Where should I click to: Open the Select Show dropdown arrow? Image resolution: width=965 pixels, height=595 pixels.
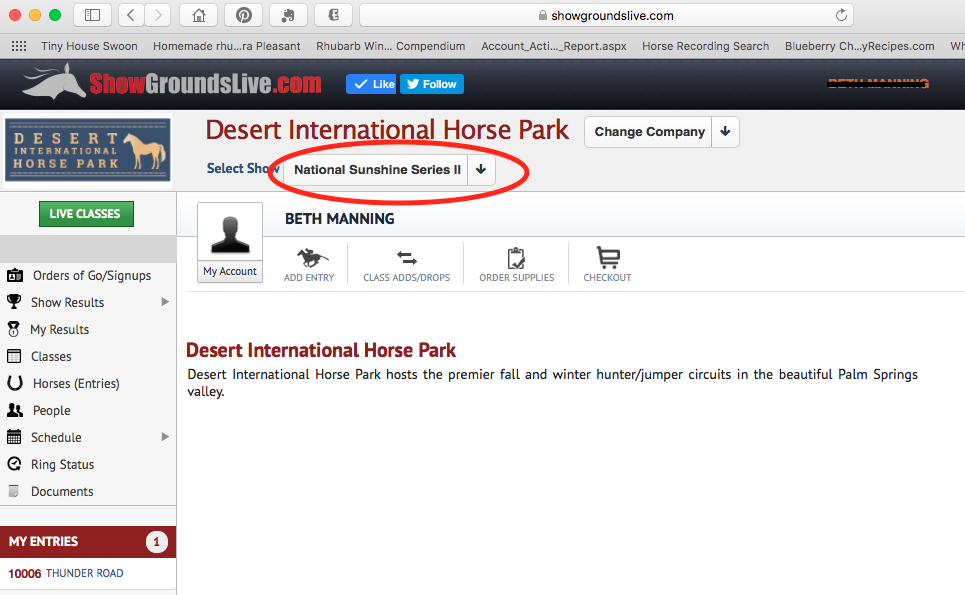[481, 169]
